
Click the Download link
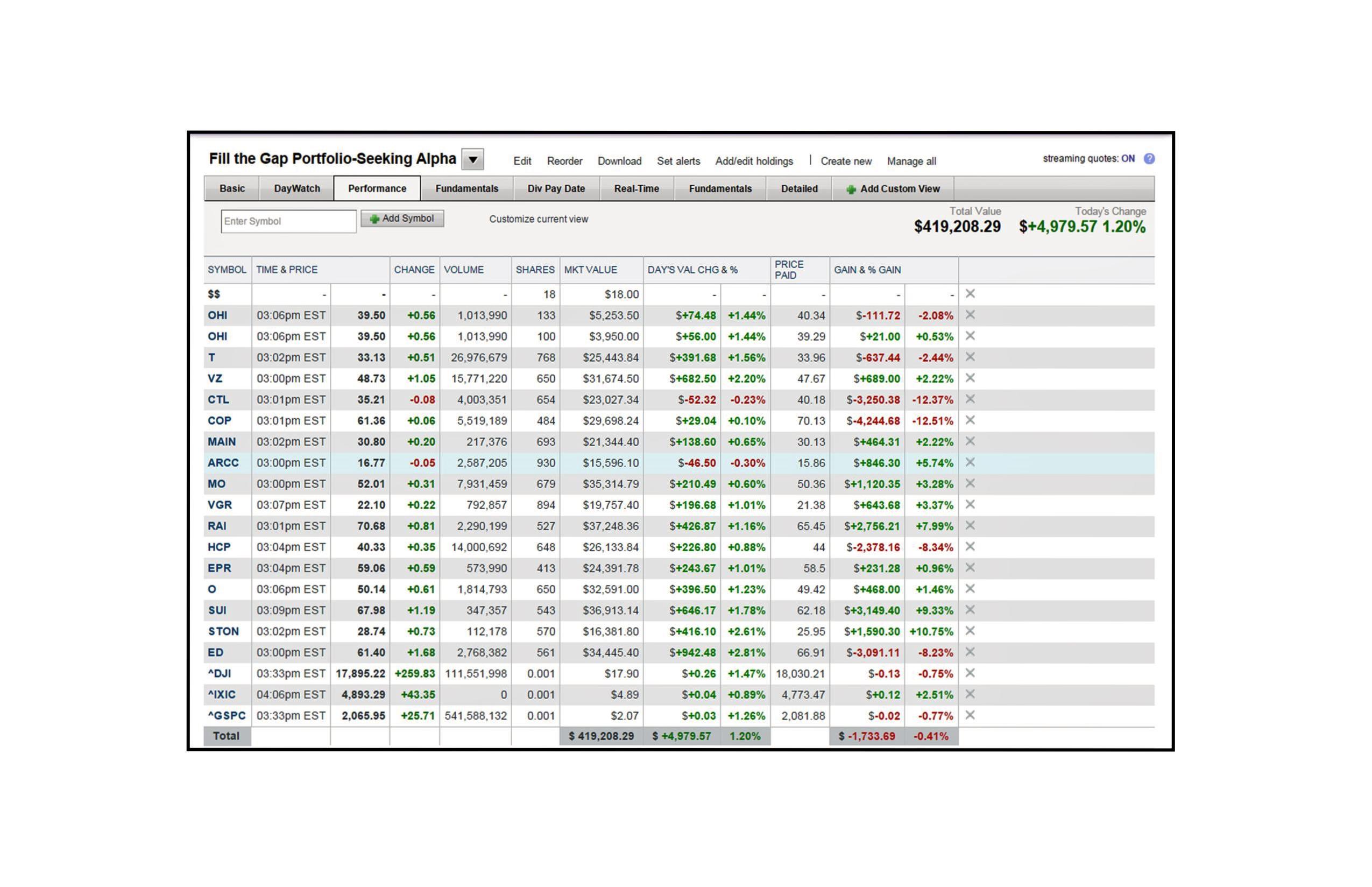pyautogui.click(x=619, y=161)
